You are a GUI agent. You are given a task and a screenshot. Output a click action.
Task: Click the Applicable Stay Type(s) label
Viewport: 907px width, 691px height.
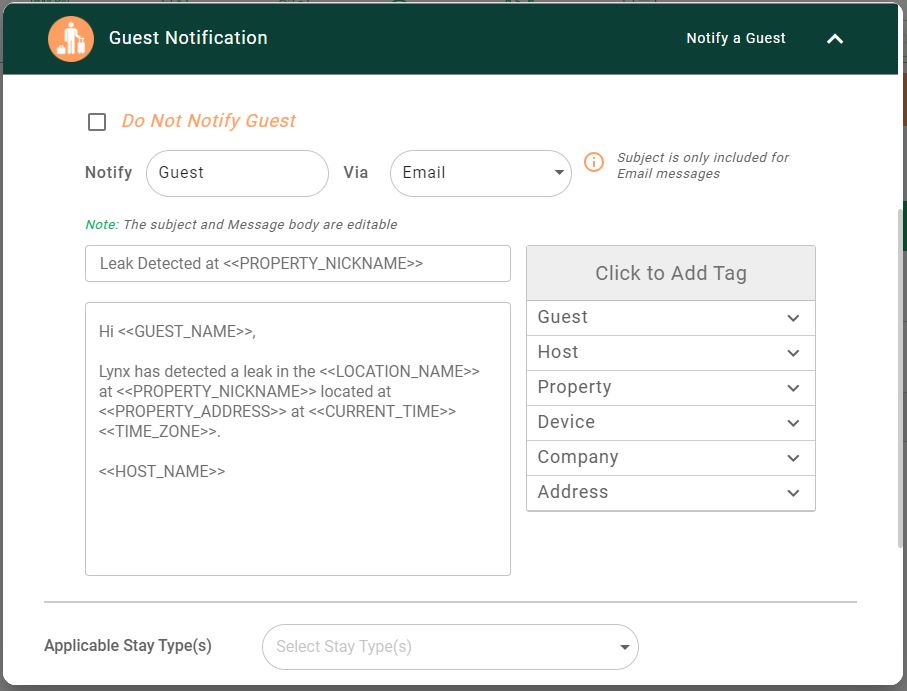pyautogui.click(x=128, y=646)
